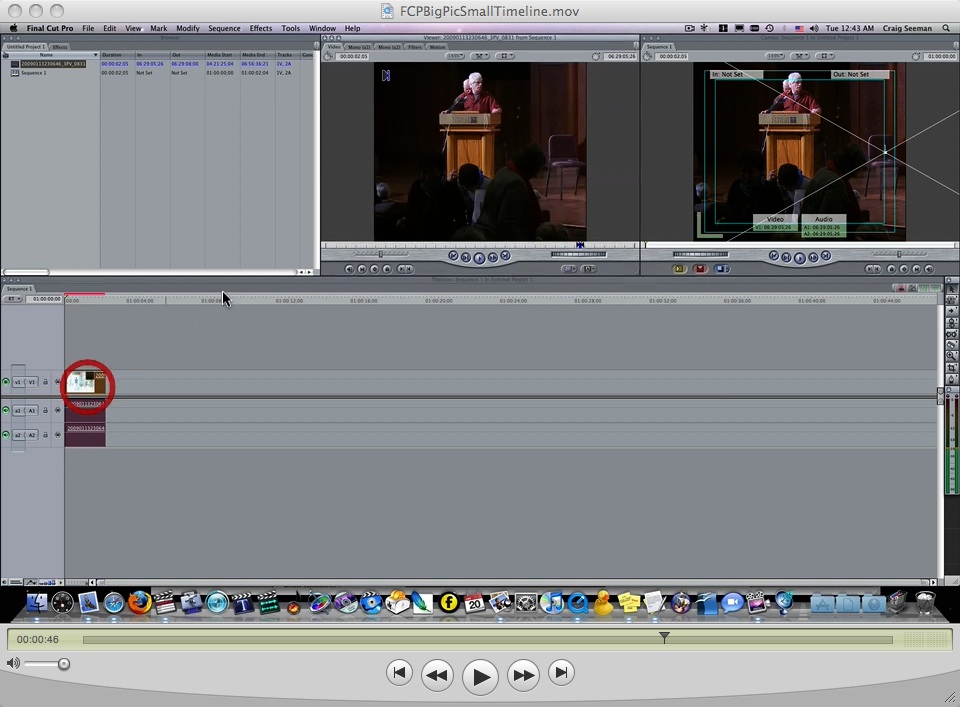The image size is (960, 707).
Task: Open Firefox from the Dock
Action: (x=140, y=603)
